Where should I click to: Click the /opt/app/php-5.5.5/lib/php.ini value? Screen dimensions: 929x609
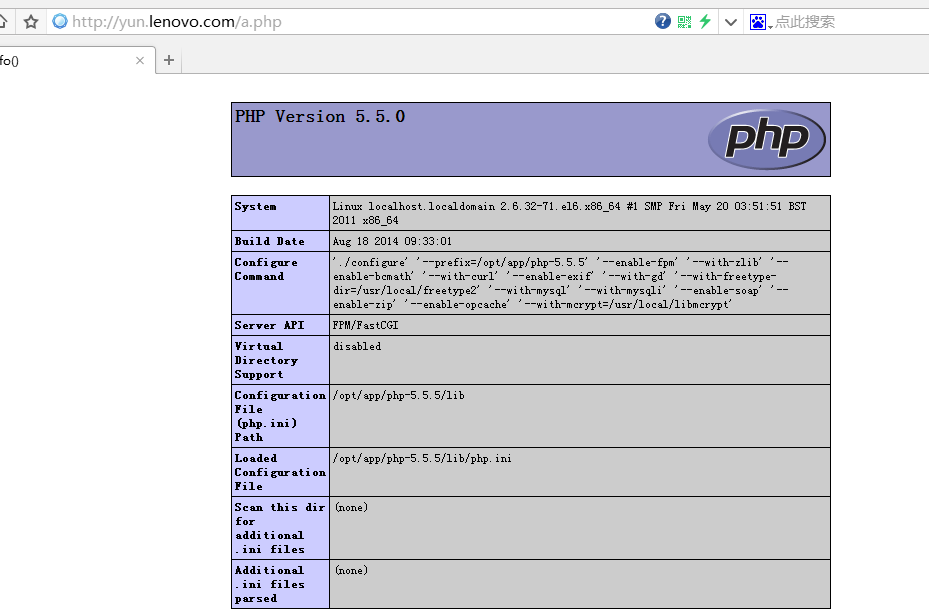pyautogui.click(x=422, y=459)
